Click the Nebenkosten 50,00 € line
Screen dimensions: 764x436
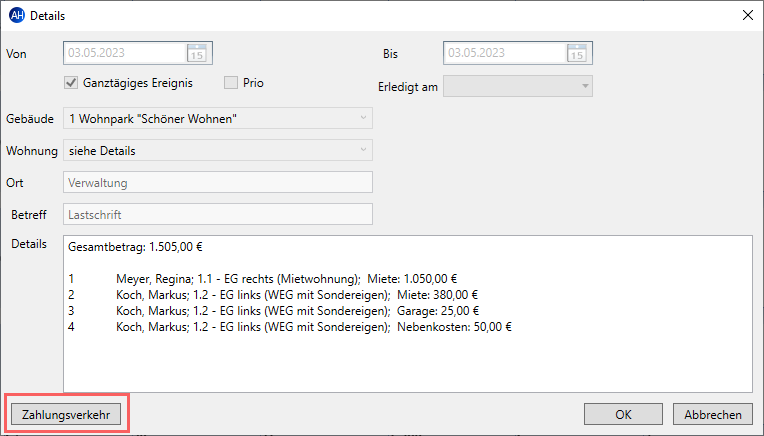click(290, 327)
